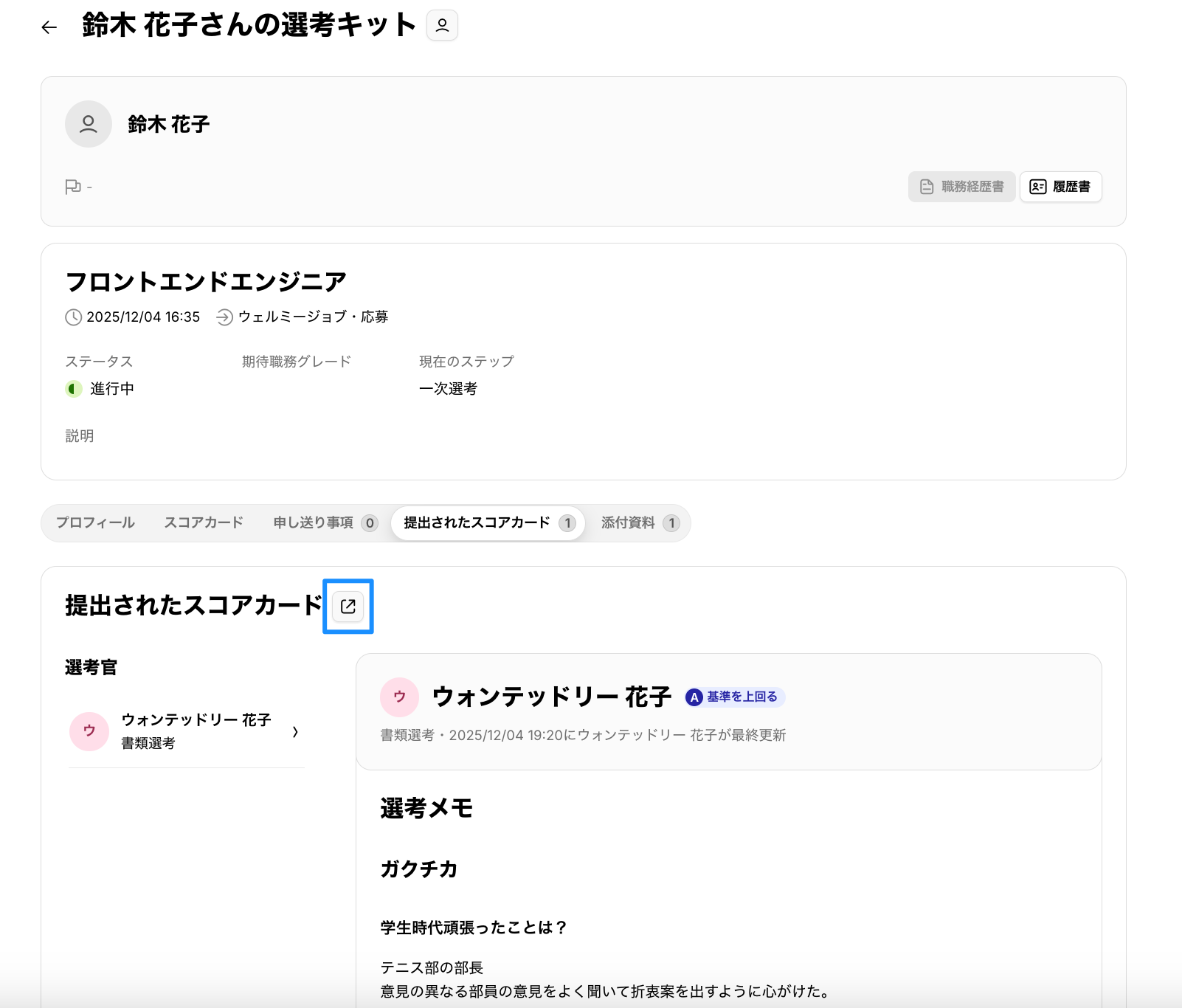The image size is (1182, 1008).
Task: Expand ウォンテッドリー 花子 reviewer chevron
Action: click(295, 732)
